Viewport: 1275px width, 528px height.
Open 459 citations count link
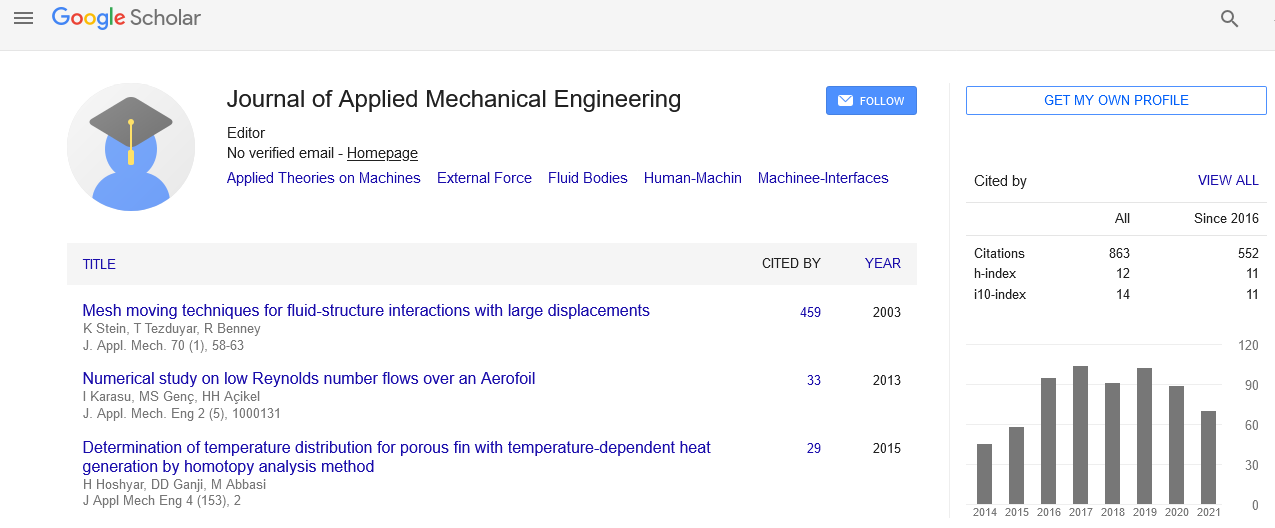click(x=810, y=312)
